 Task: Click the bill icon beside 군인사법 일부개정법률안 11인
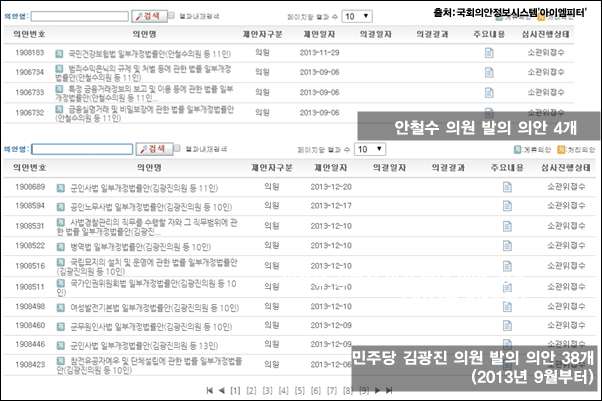(61, 188)
